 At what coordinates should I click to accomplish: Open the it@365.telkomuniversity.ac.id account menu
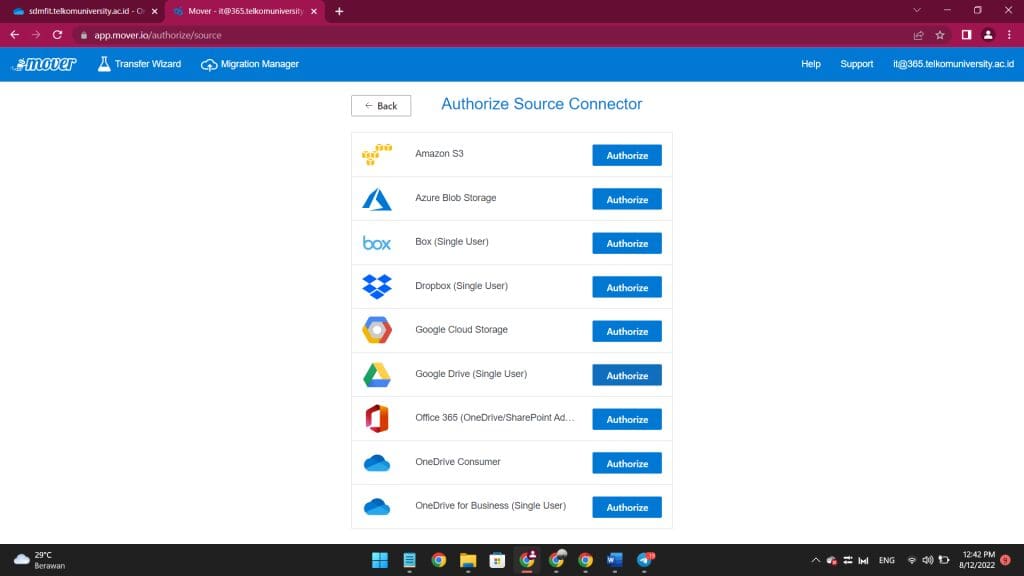pyautogui.click(x=953, y=64)
